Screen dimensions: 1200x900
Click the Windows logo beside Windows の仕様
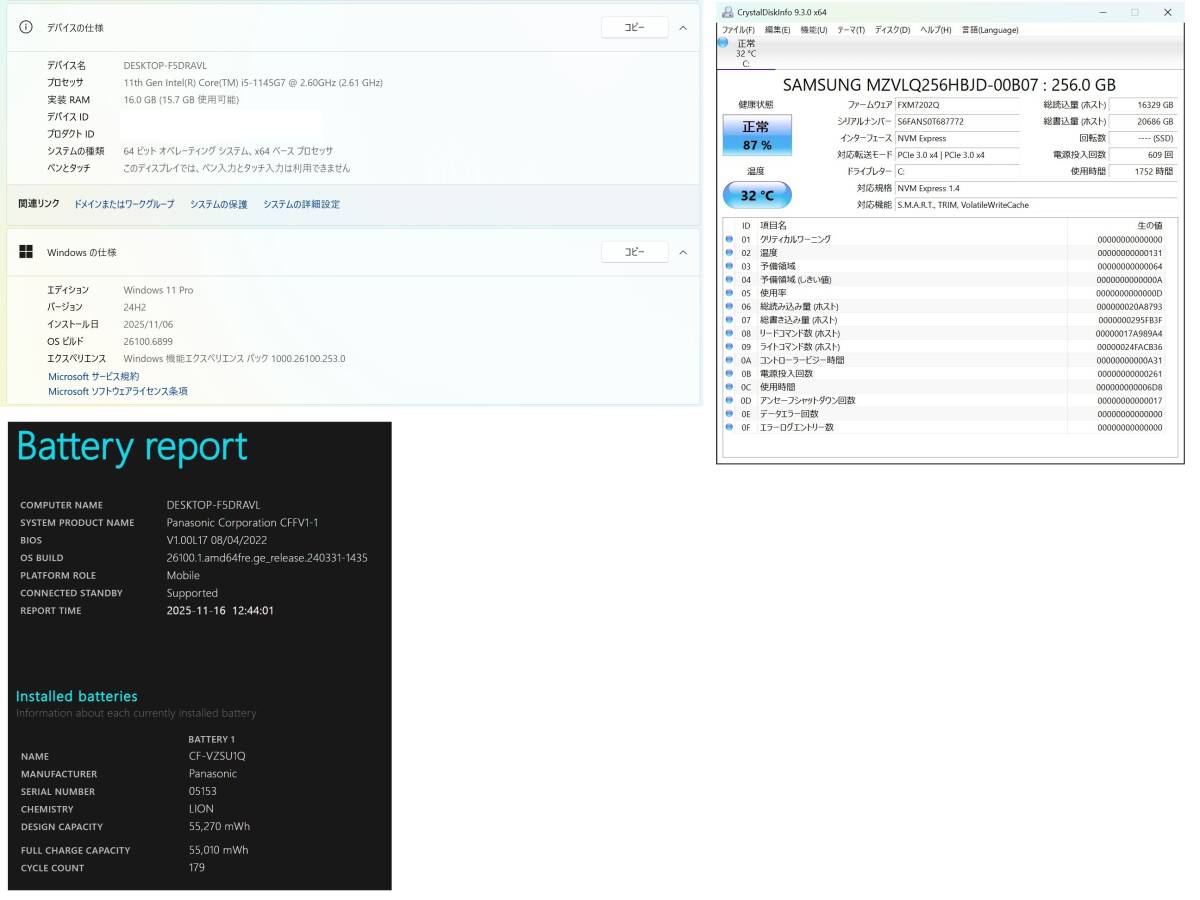26,252
